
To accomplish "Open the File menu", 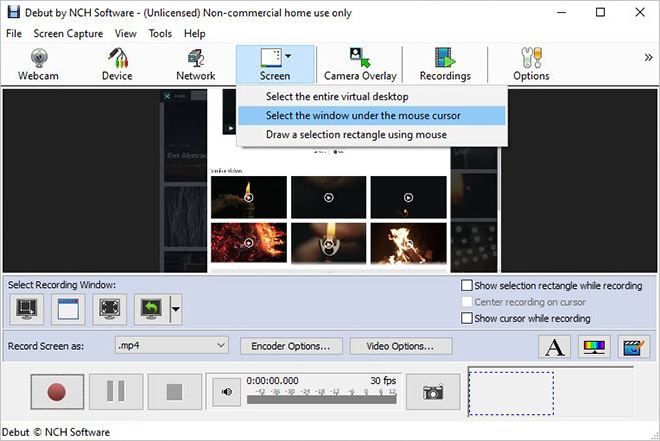I will point(14,34).
